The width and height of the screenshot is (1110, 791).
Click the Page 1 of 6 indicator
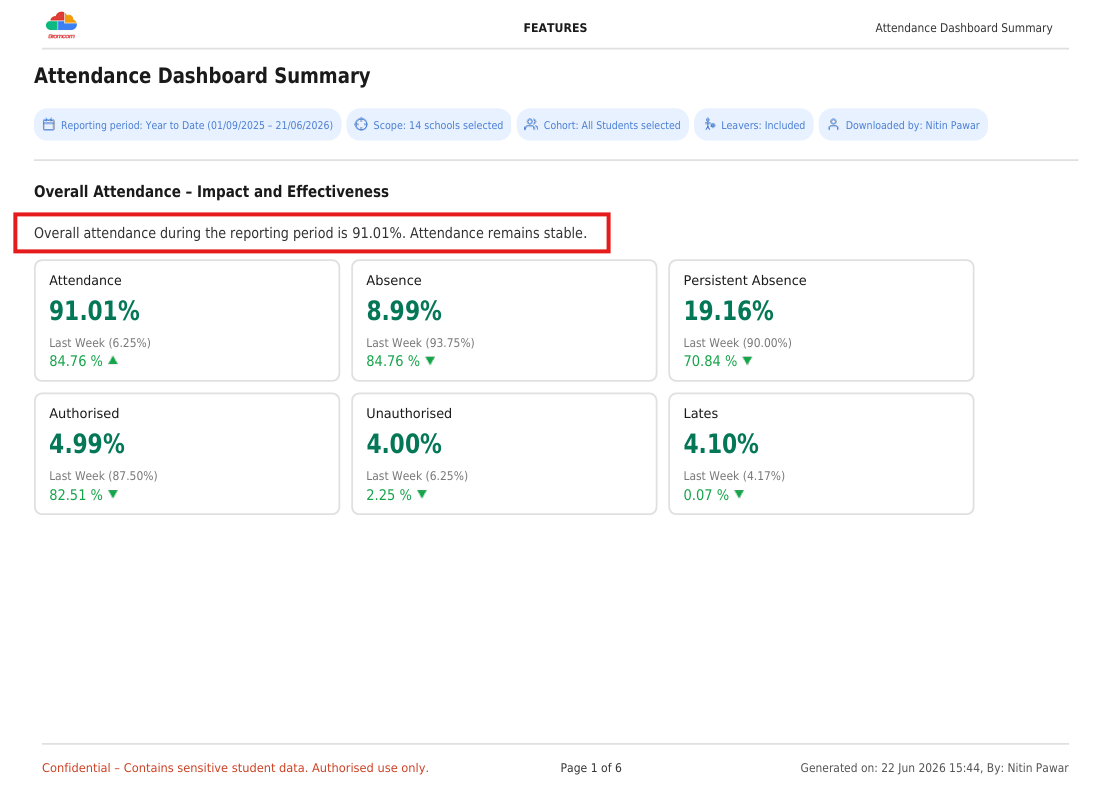coord(591,768)
